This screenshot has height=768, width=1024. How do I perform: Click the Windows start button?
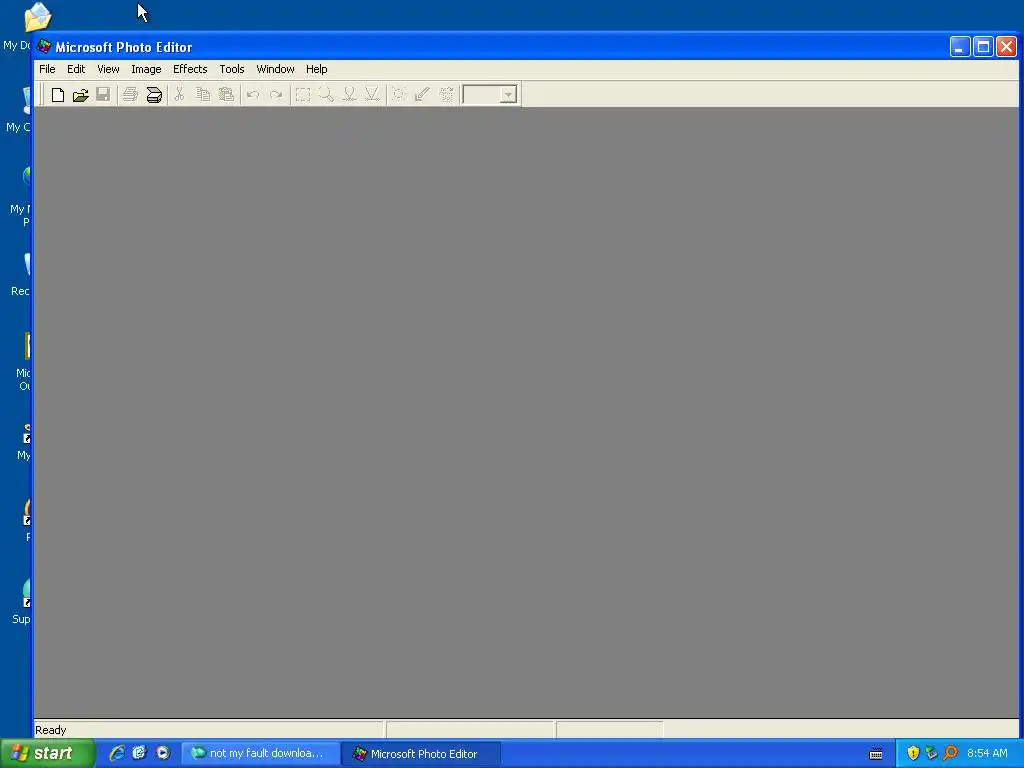48,754
